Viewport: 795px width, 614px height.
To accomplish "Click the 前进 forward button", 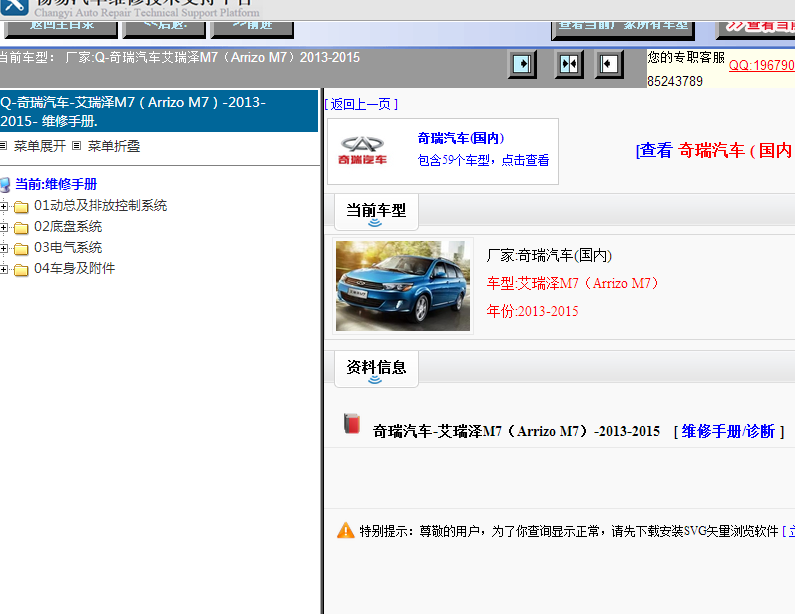I will (252, 28).
